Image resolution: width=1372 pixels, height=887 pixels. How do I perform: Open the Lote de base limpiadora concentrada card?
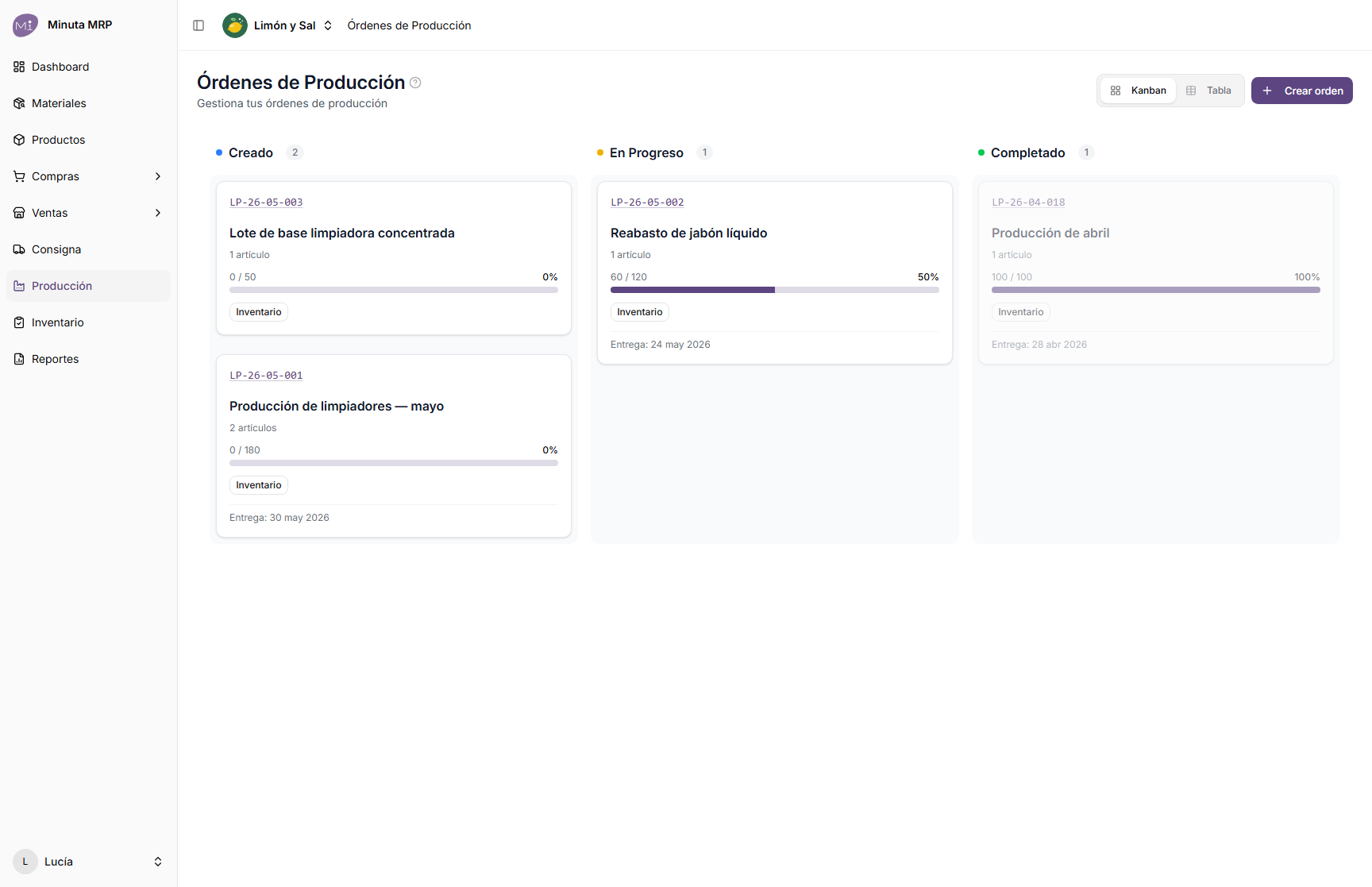click(394, 258)
